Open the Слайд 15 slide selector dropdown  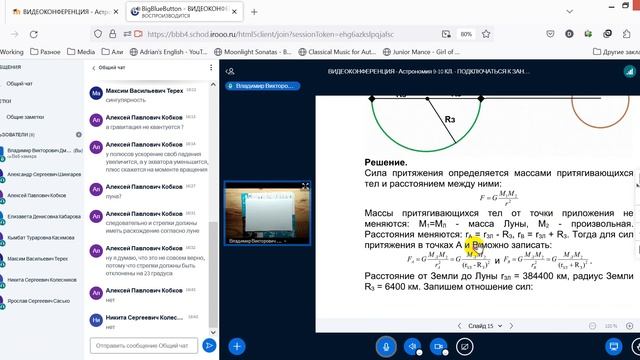[485, 326]
